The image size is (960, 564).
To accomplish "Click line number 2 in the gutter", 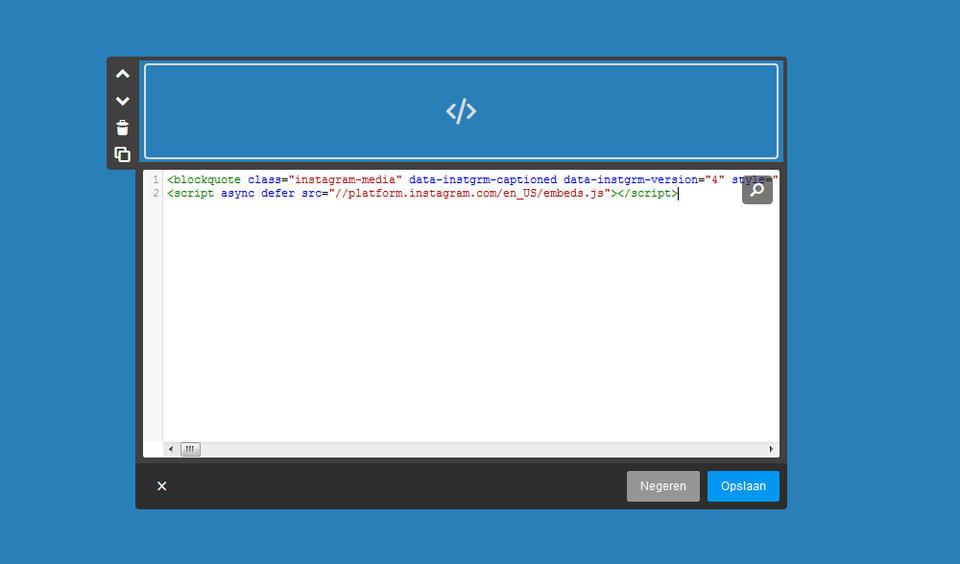I will point(156,194).
